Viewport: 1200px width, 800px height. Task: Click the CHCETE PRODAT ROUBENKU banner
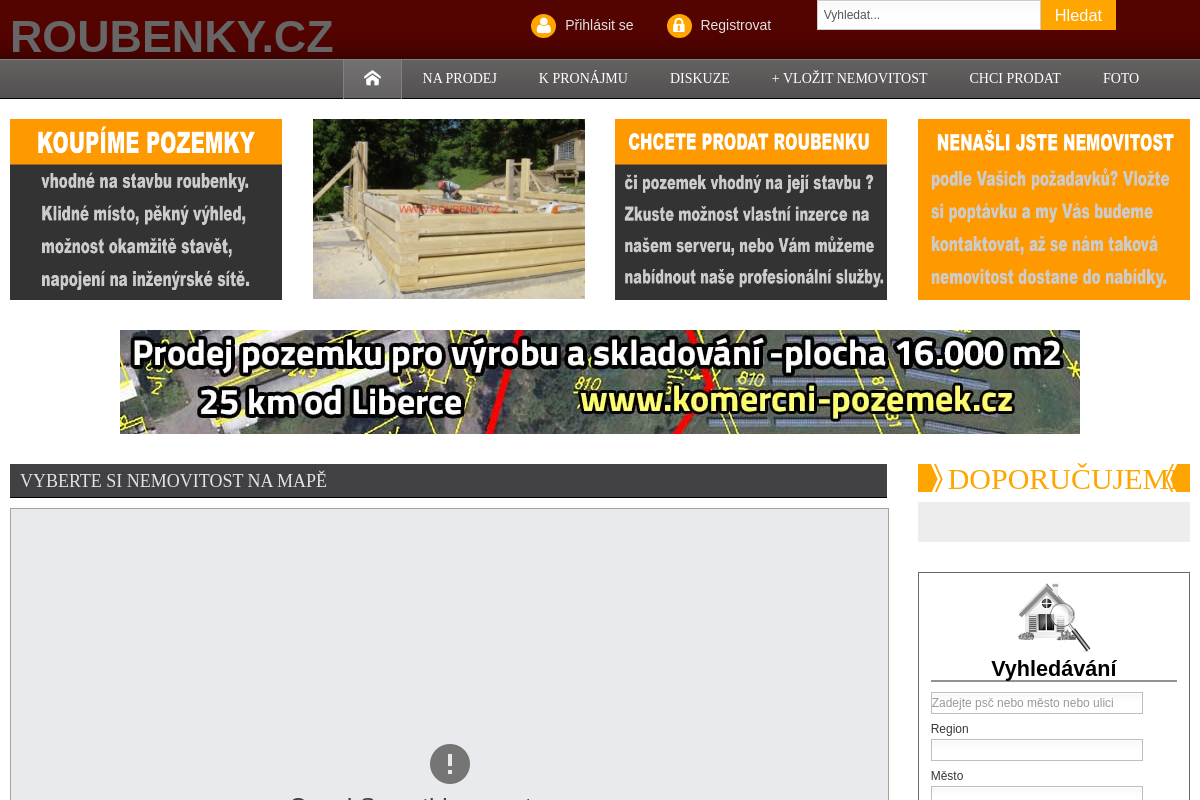click(751, 209)
